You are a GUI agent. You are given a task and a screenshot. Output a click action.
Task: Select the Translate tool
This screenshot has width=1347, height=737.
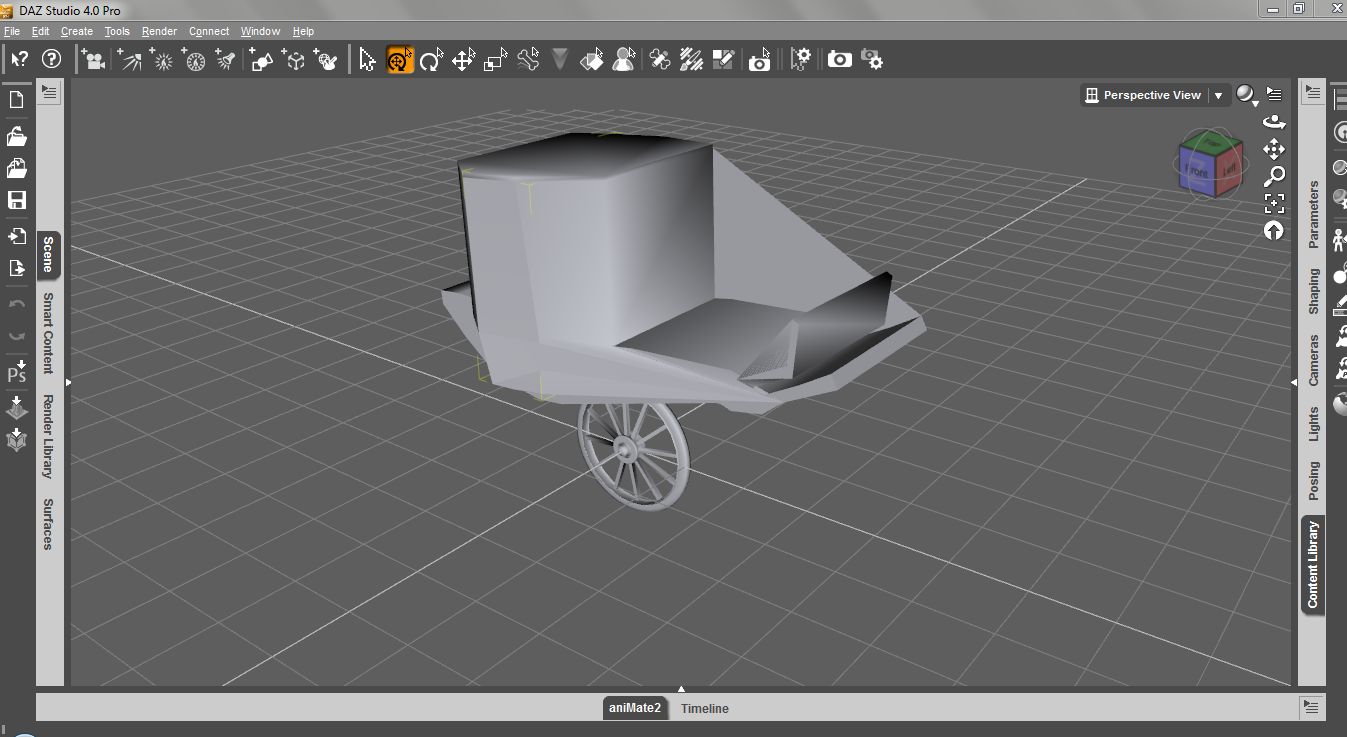tap(463, 60)
